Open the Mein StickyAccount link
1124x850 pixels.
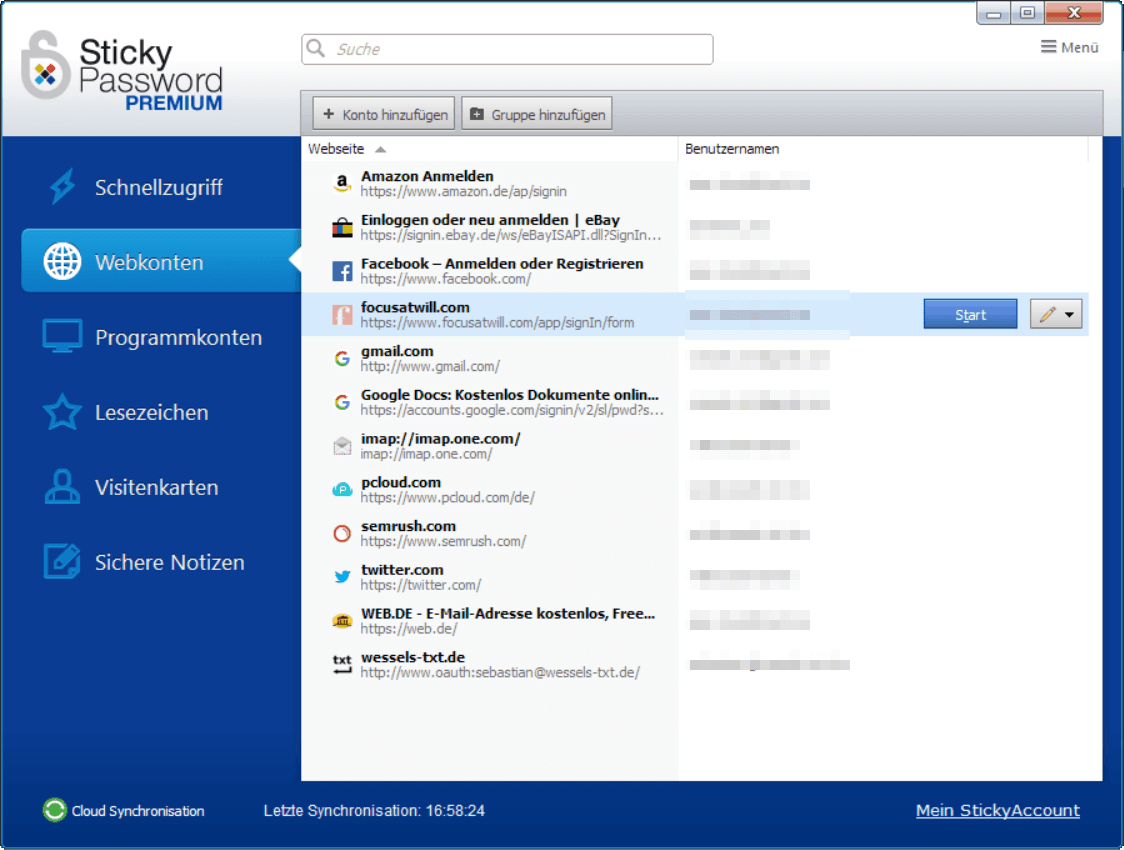(997, 811)
